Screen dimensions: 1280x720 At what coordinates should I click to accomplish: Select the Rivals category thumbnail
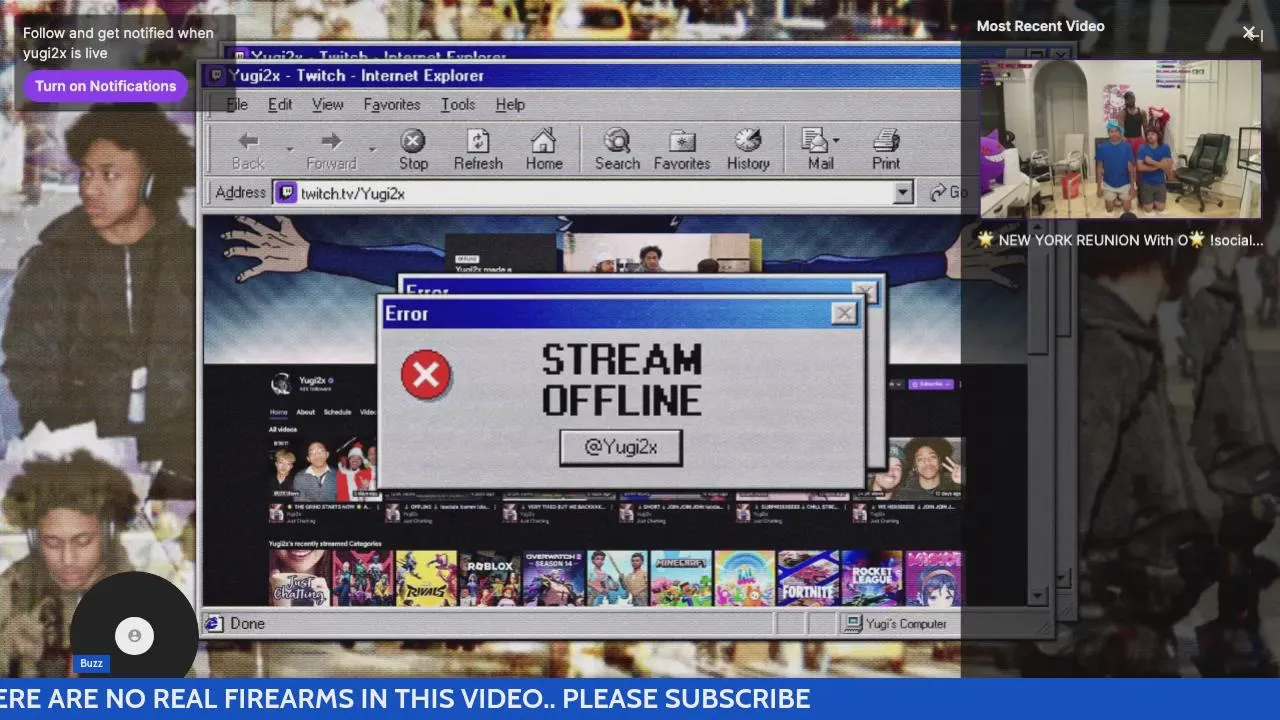(426, 578)
